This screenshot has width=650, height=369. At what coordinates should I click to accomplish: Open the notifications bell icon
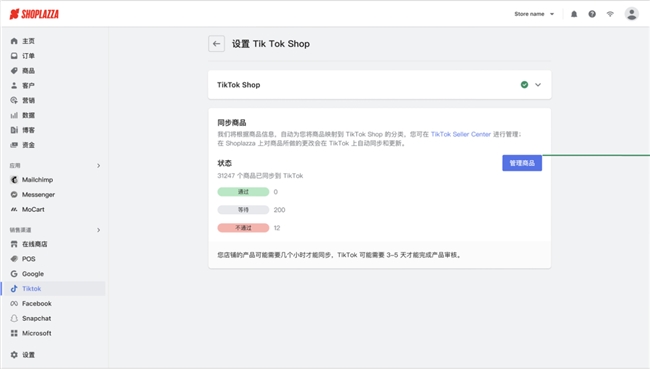[574, 14]
